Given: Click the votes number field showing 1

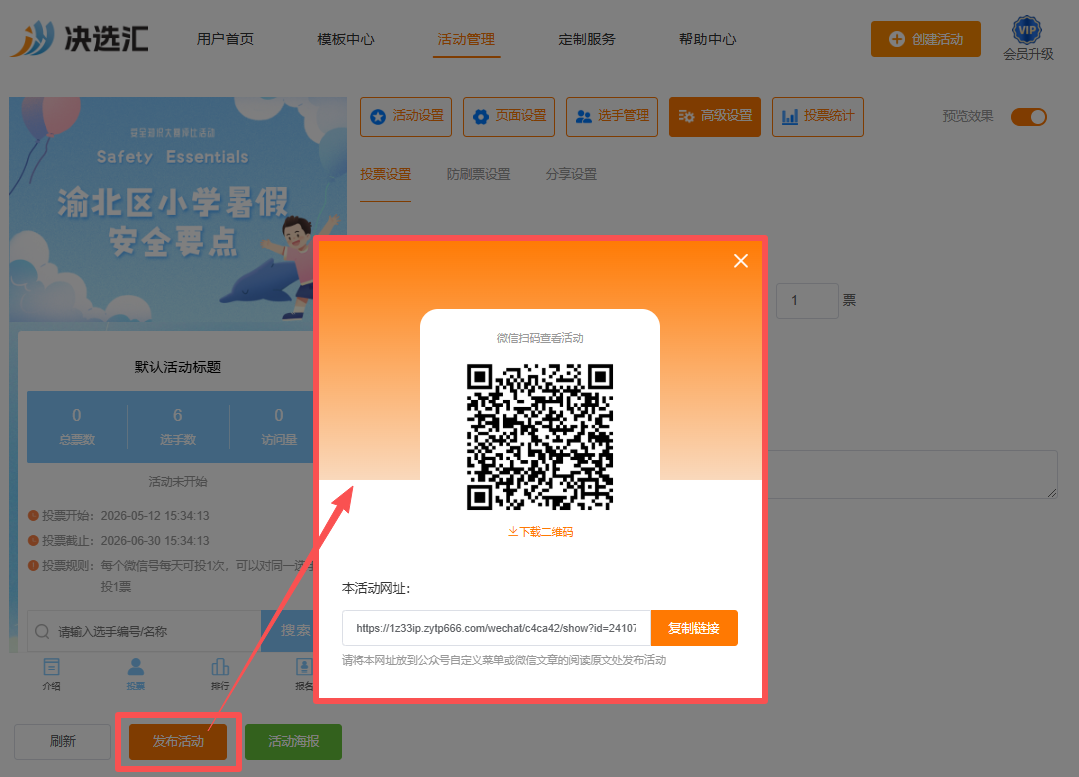Looking at the screenshot, I should tap(807, 301).
